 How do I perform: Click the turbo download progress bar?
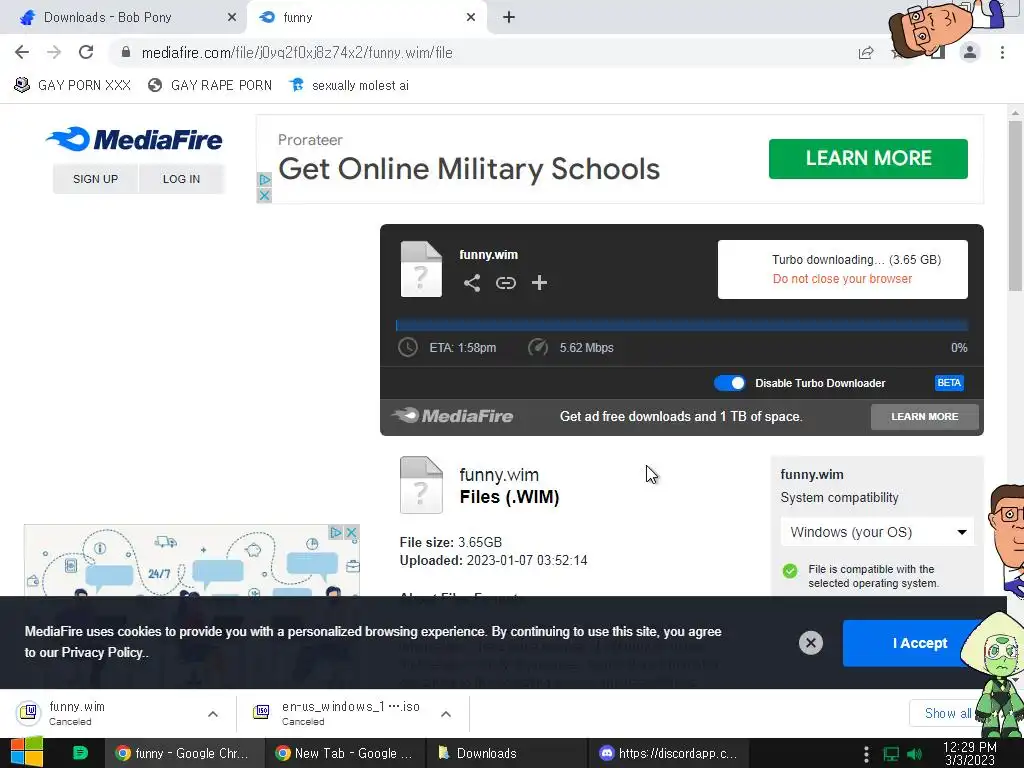pyautogui.click(x=682, y=325)
